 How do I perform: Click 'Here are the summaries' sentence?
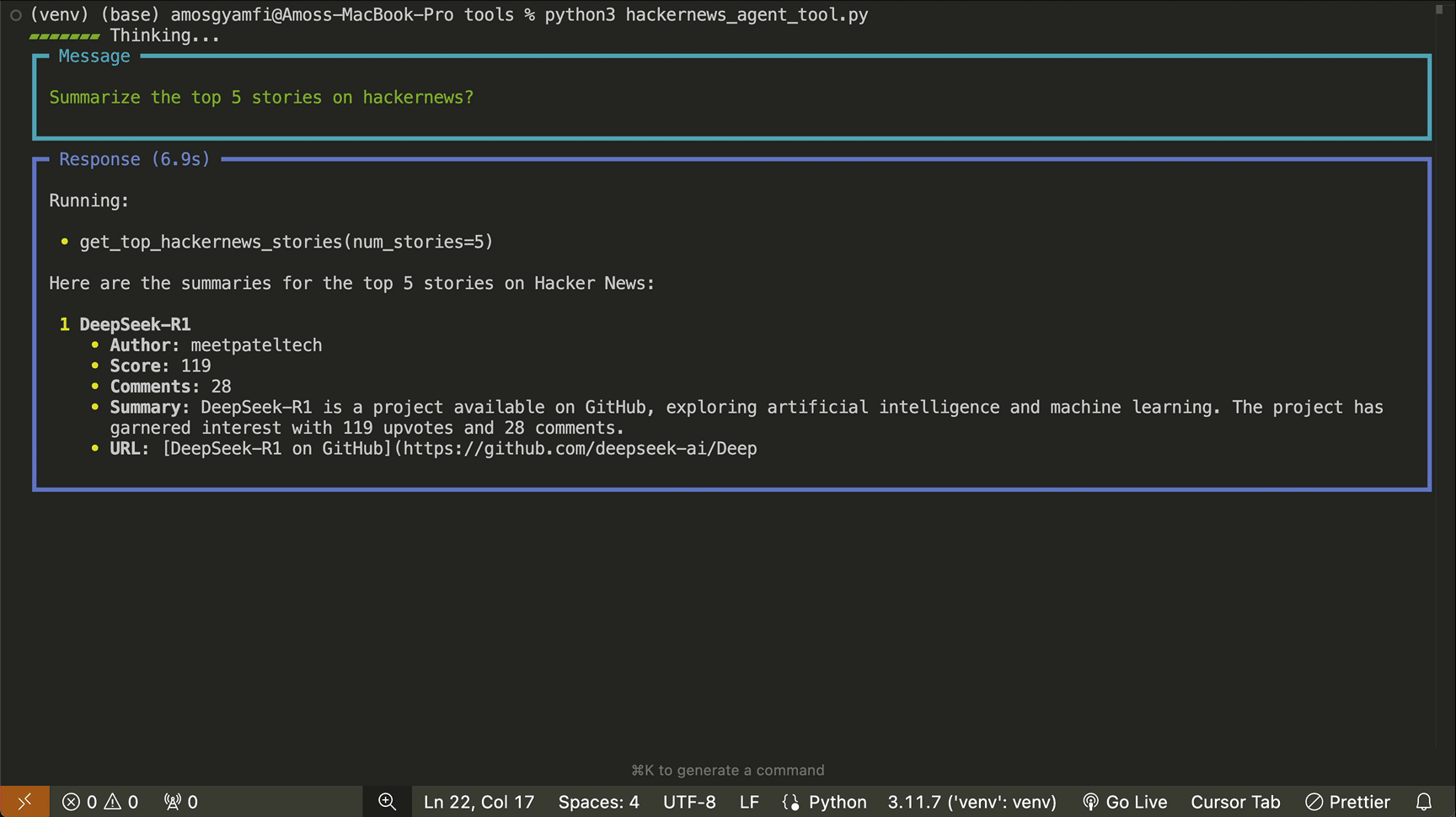click(x=351, y=284)
